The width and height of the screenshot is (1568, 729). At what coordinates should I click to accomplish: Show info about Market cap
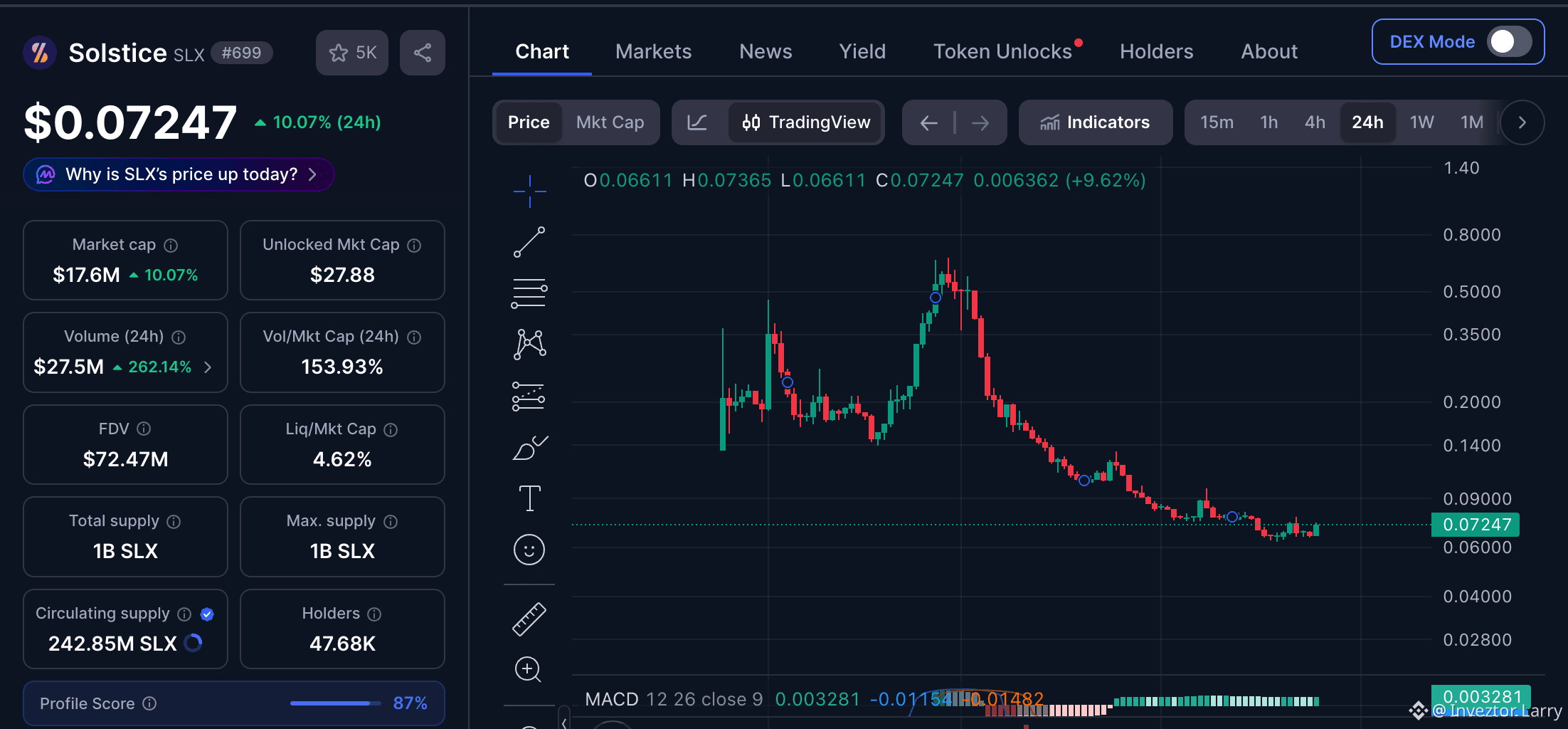tap(171, 245)
